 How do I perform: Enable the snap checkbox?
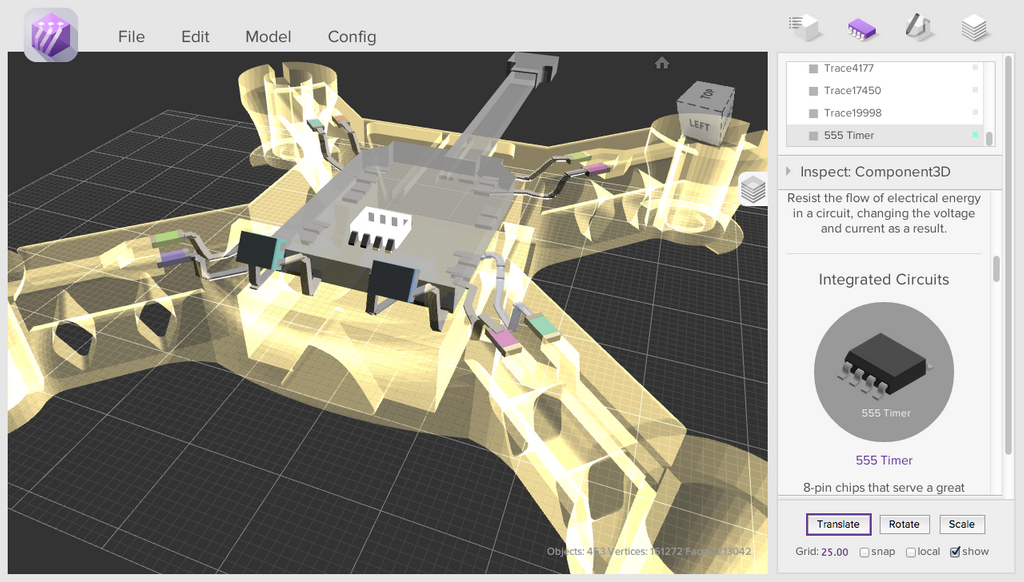864,552
